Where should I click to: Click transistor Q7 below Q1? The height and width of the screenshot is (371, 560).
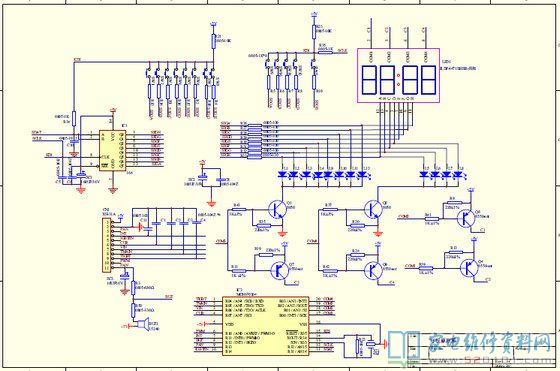(x=279, y=271)
